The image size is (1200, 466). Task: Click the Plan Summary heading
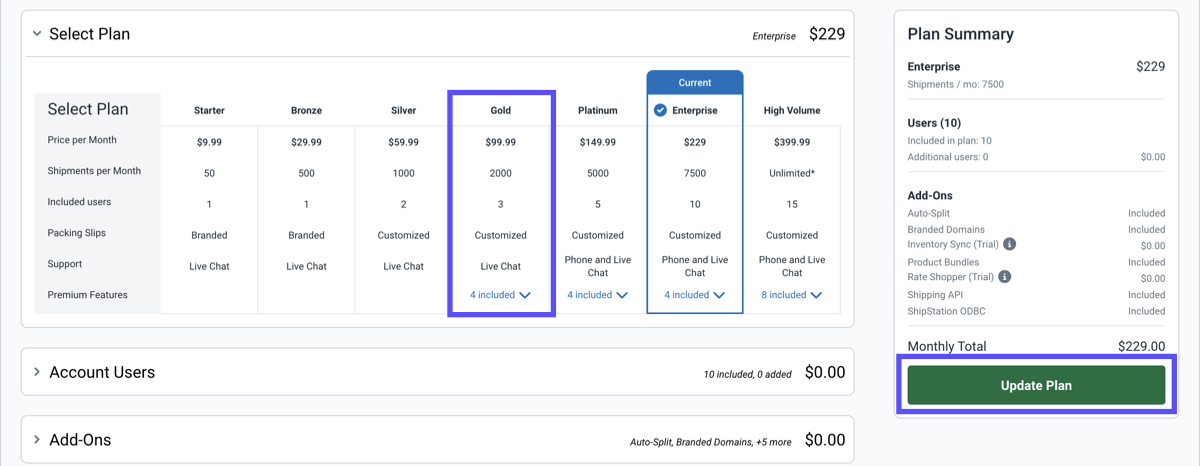click(x=960, y=34)
